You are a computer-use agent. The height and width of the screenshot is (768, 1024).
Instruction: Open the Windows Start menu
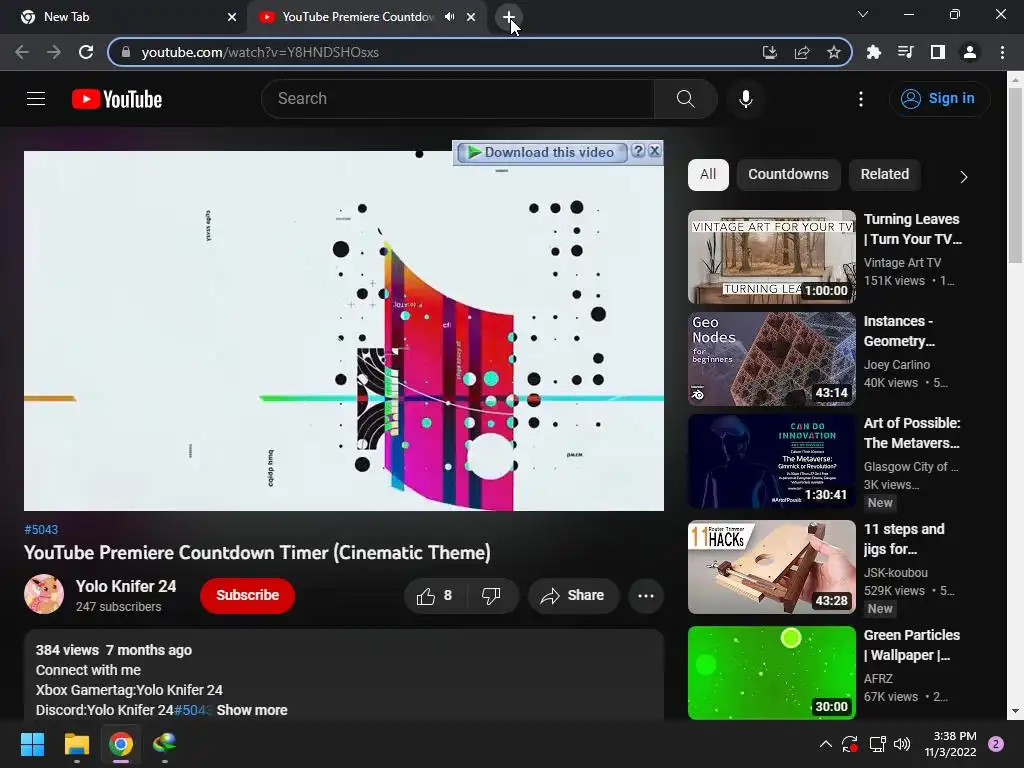pos(32,744)
